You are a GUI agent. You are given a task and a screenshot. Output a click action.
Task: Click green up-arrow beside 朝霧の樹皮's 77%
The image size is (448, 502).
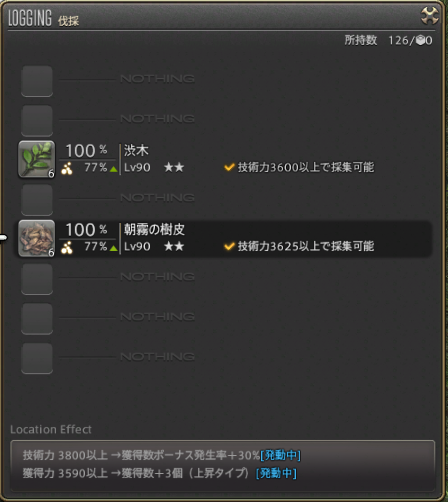113,248
